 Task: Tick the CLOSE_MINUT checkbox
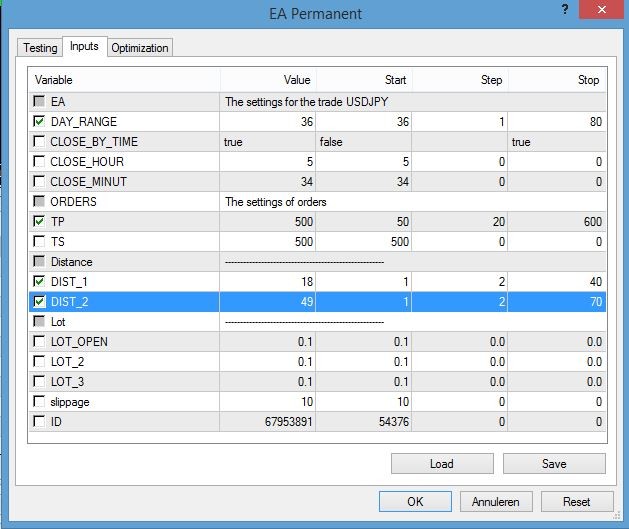39,181
